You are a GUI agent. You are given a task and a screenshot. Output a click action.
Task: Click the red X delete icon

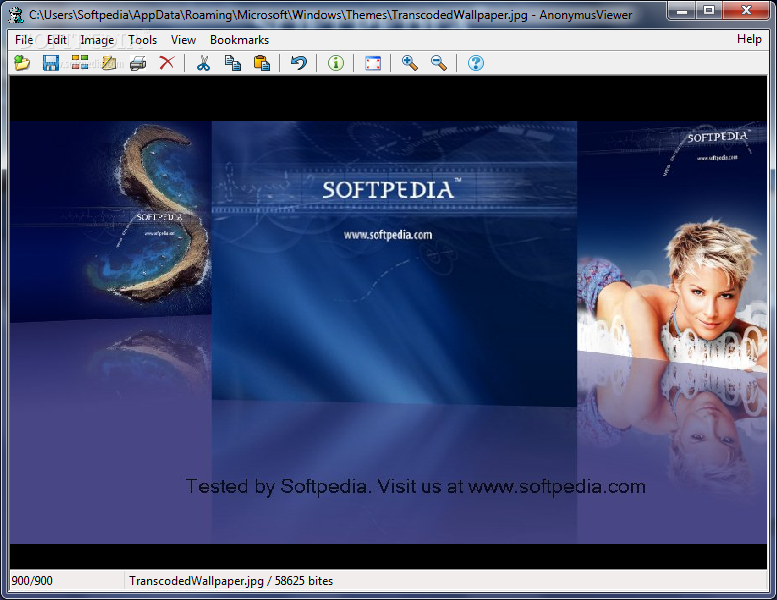click(167, 63)
